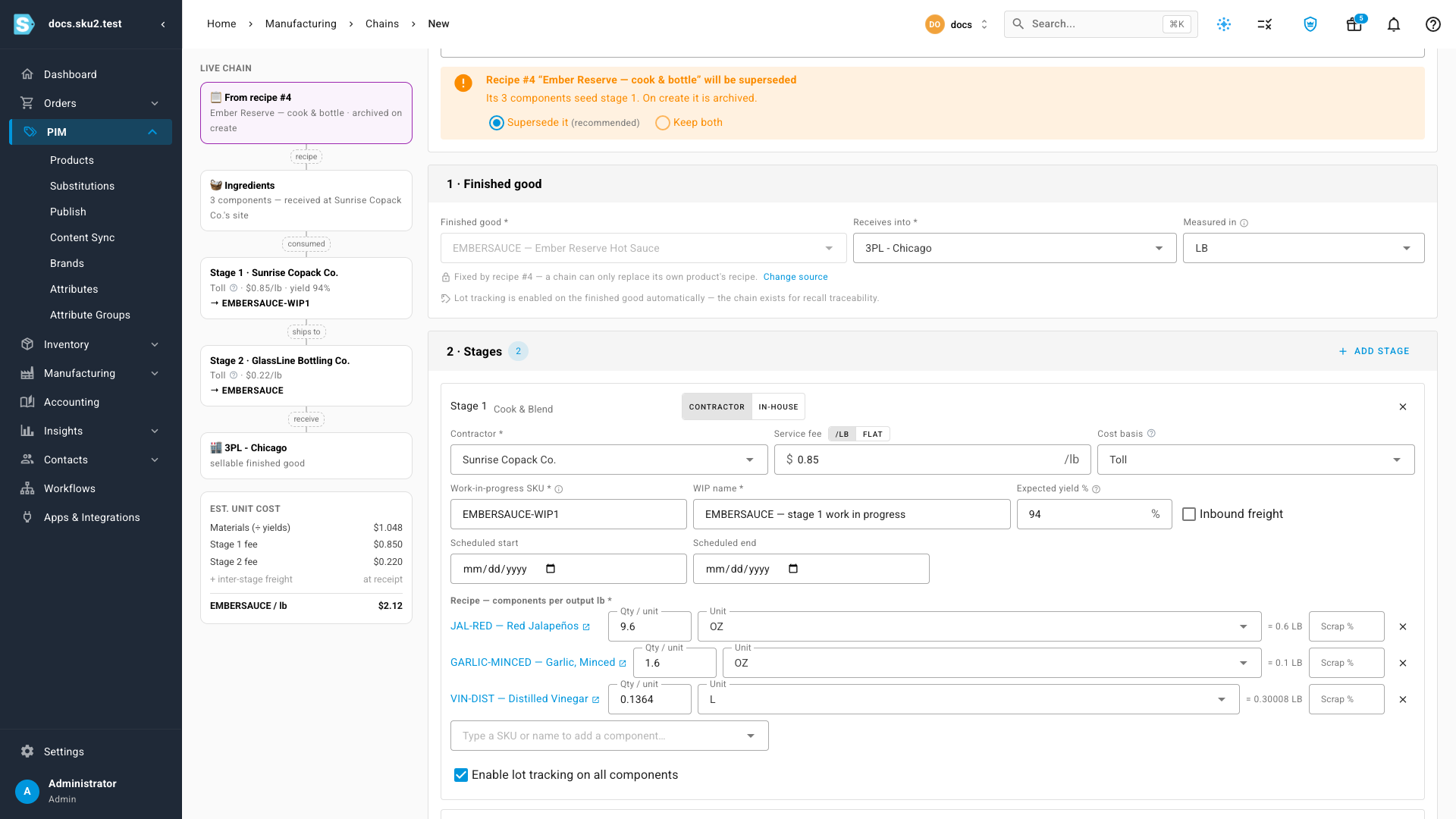Collapse the sidebar with the chevron
The width and height of the screenshot is (1456, 819).
click(163, 24)
